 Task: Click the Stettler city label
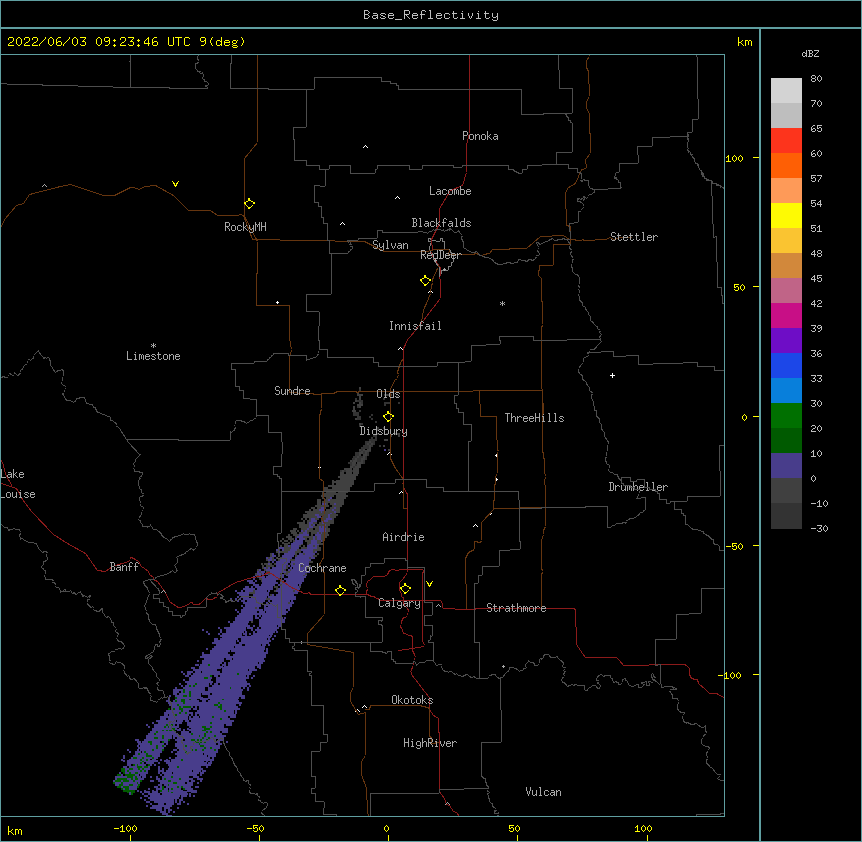point(634,237)
